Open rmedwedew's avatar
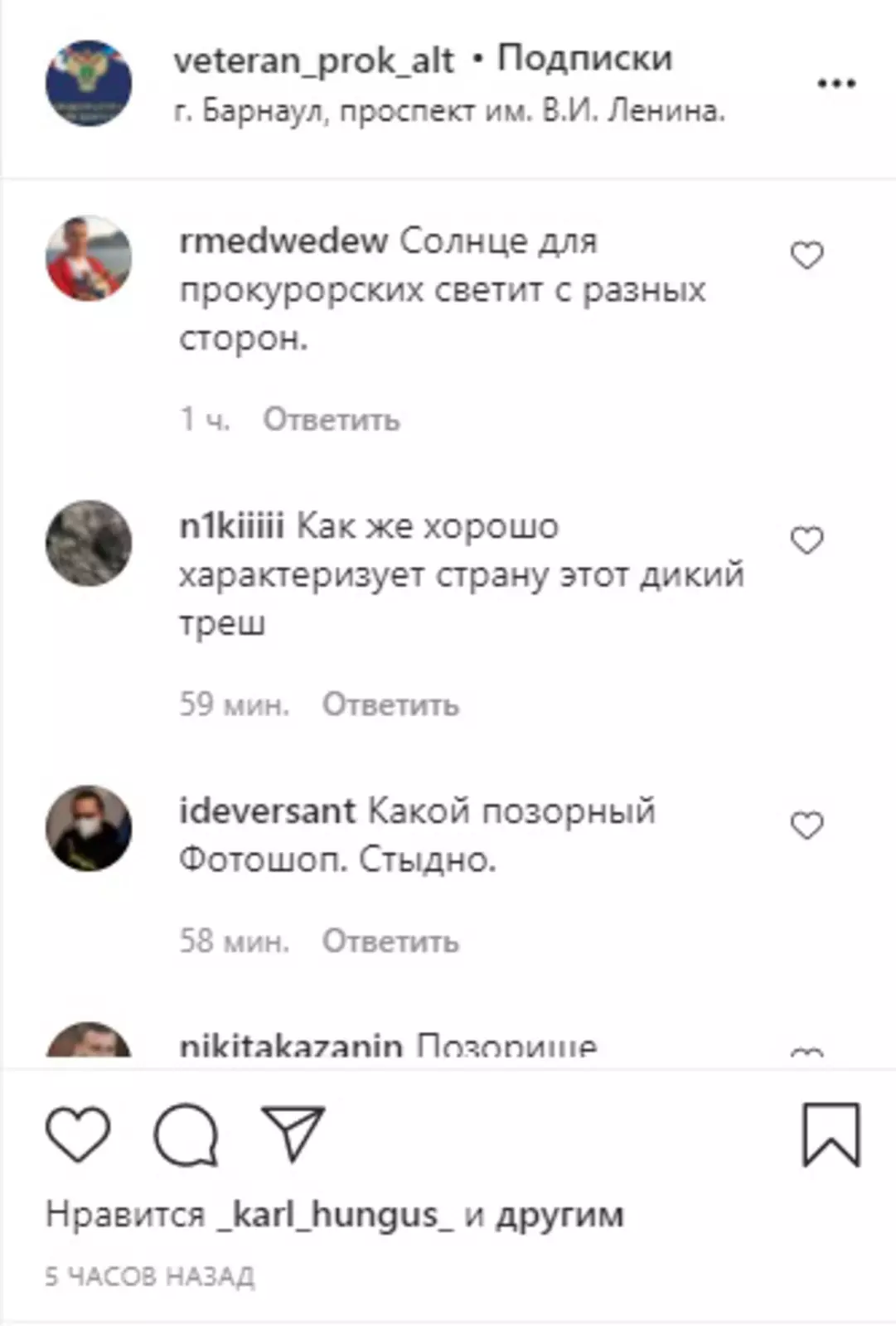The image size is (896, 1326). [89, 258]
